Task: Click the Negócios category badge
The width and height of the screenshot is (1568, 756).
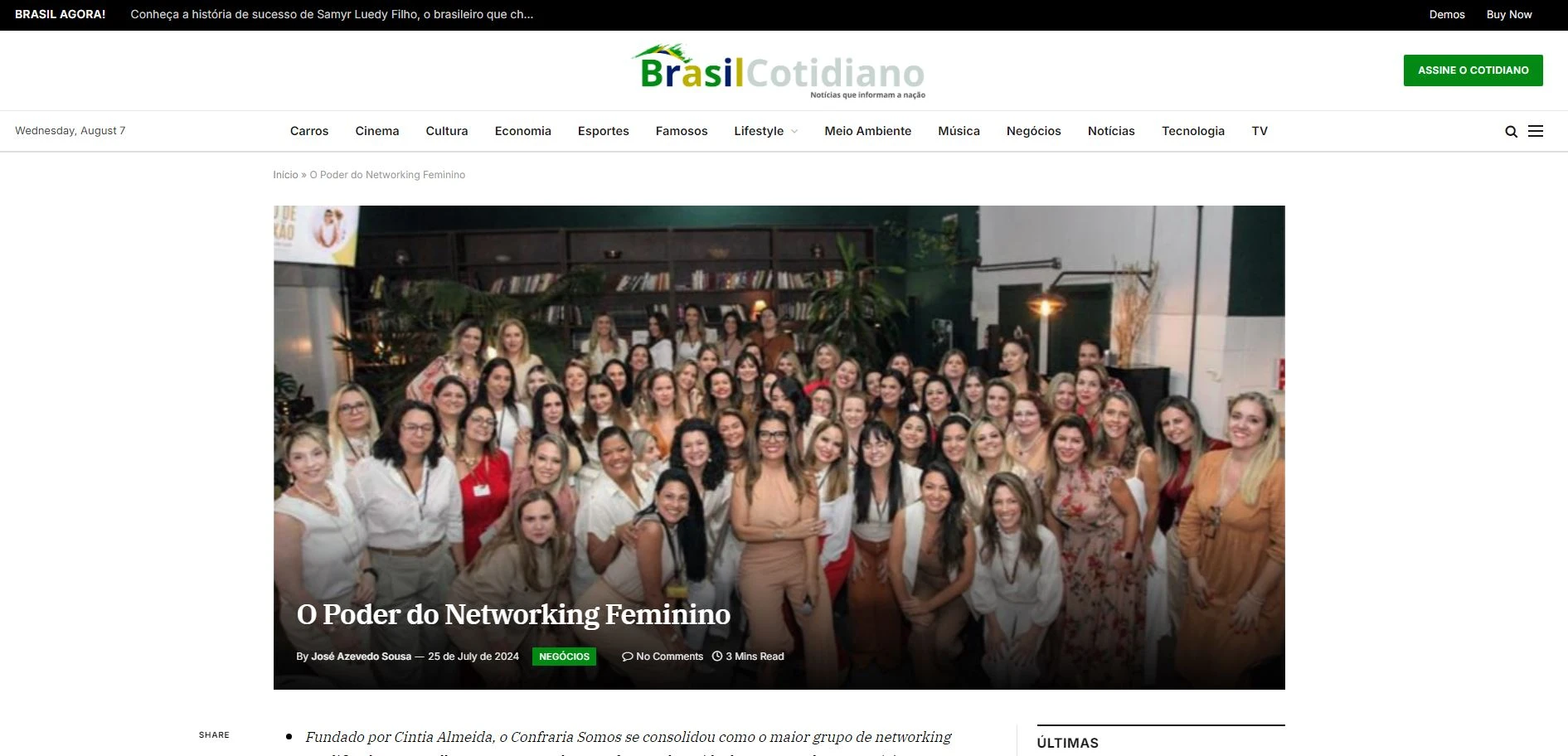Action: click(564, 657)
